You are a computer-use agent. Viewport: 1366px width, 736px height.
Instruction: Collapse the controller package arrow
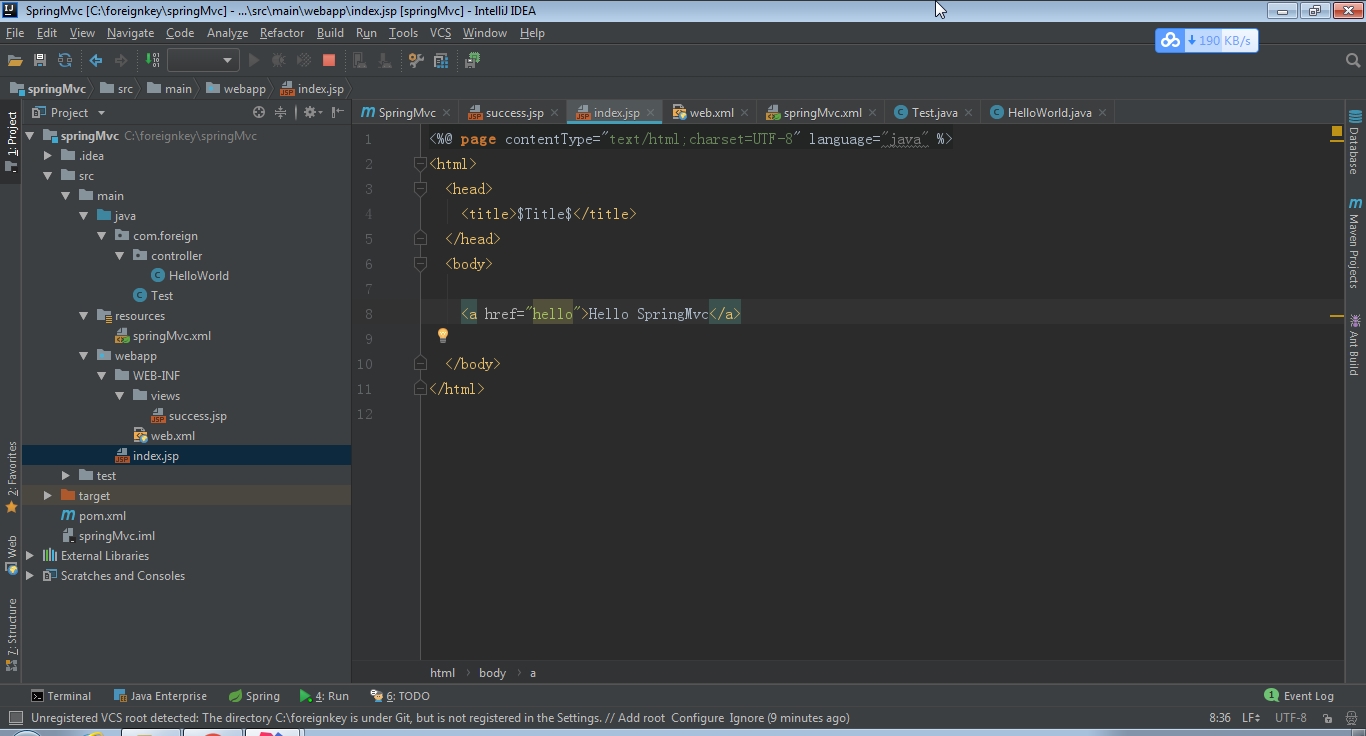[119, 256]
